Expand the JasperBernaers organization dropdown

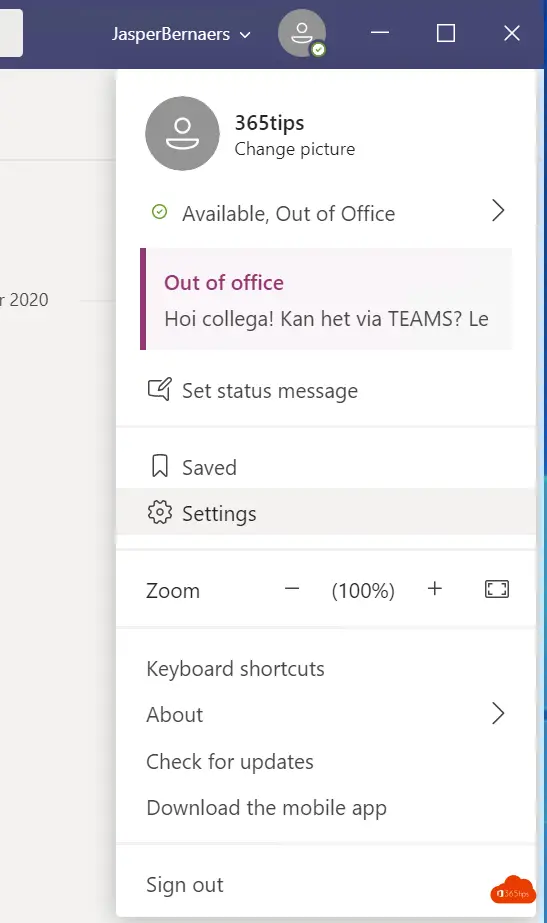[181, 34]
